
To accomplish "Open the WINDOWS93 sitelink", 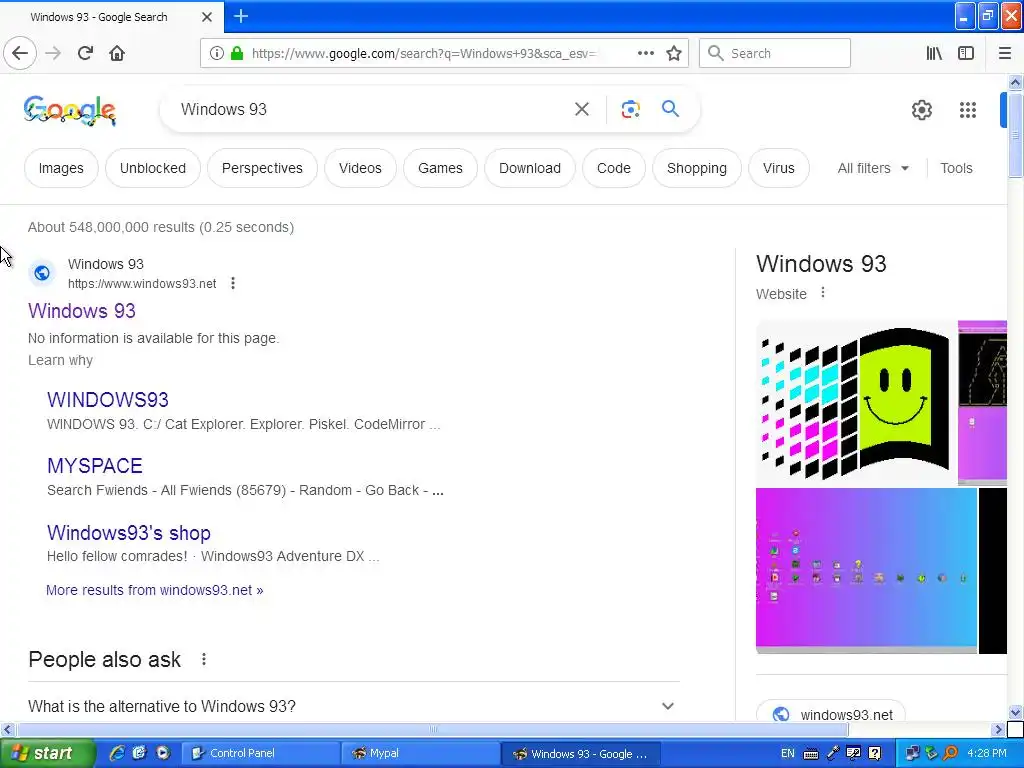I will click(x=108, y=400).
